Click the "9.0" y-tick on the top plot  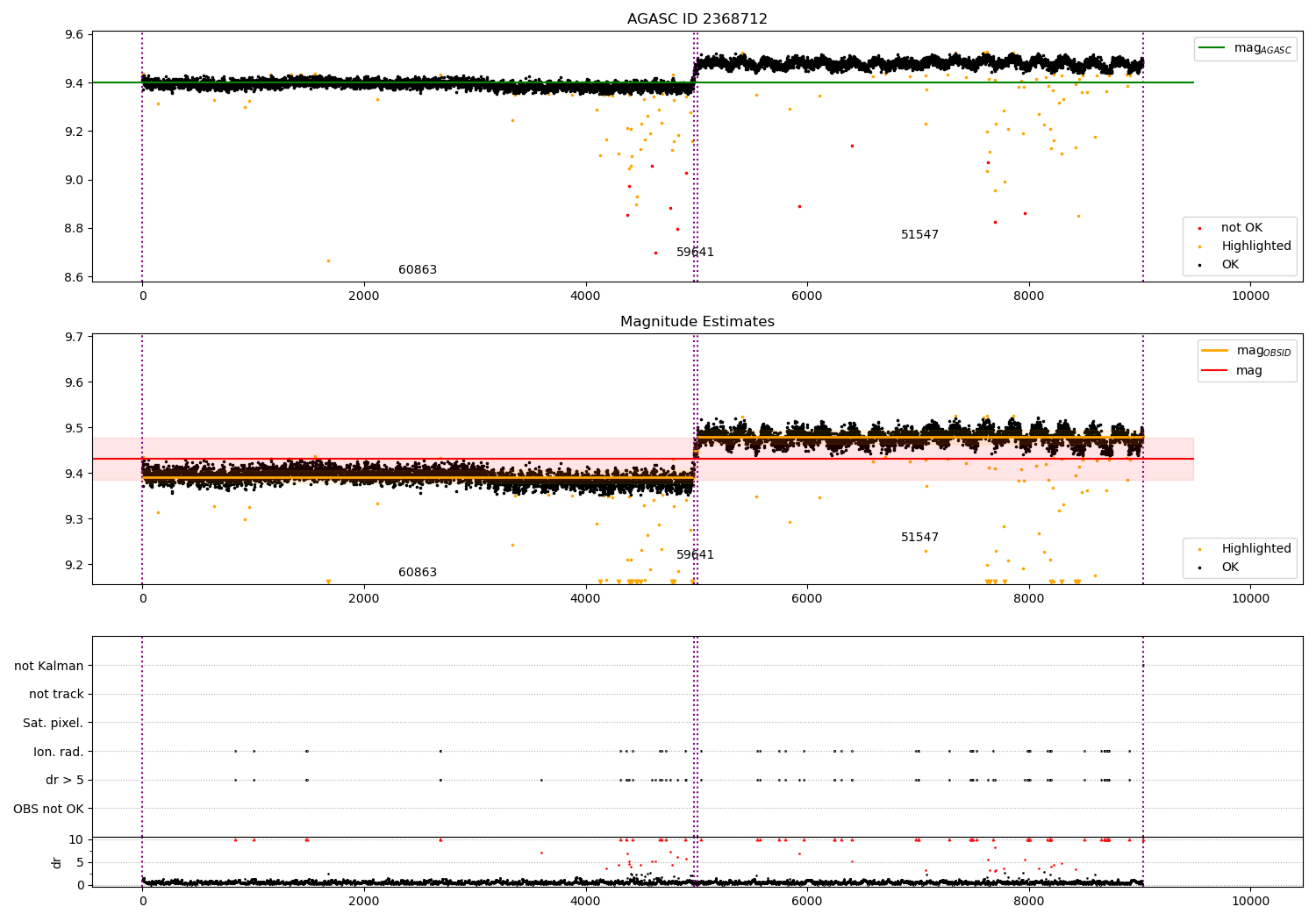[x=74, y=180]
